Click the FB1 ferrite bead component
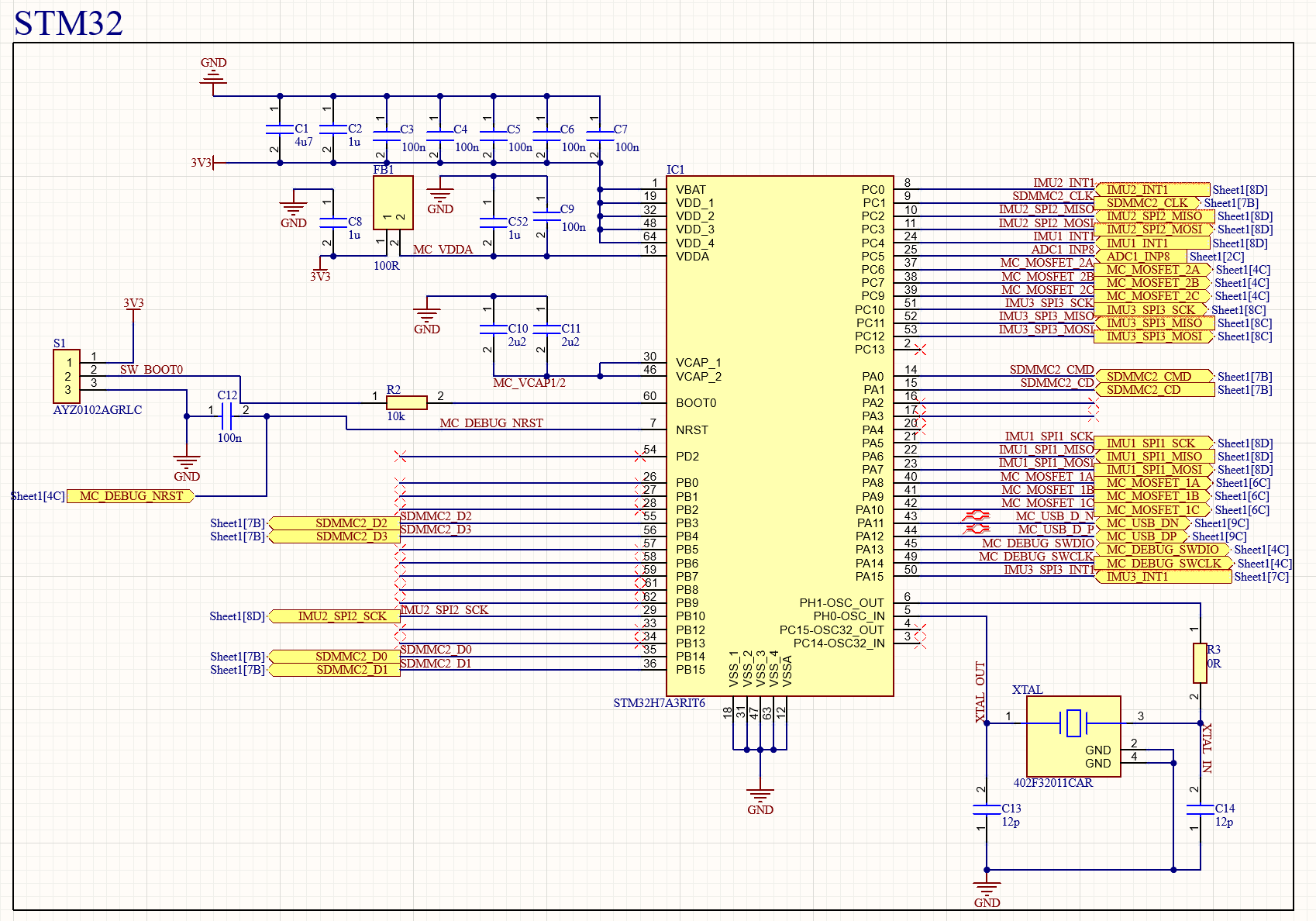The width and height of the screenshot is (1316, 921). 393,202
